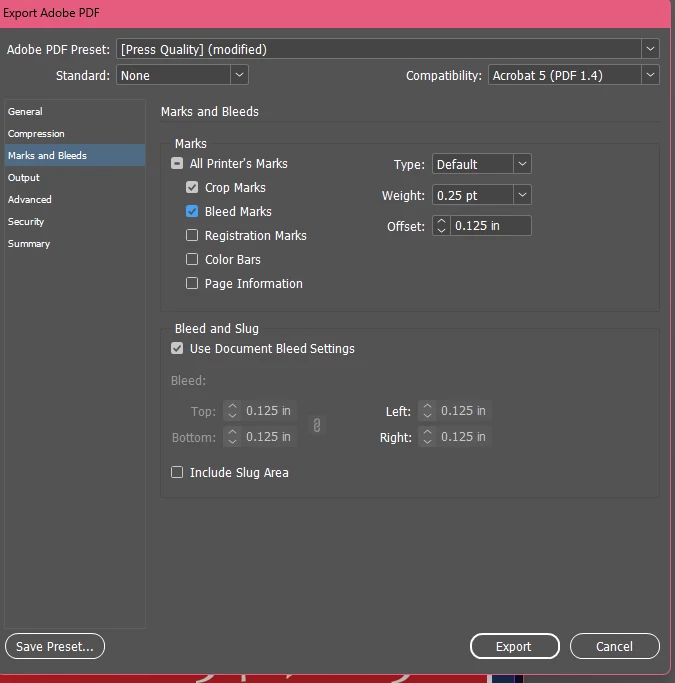Click the Top bleed value field
The width and height of the screenshot is (675, 683).
(269, 411)
